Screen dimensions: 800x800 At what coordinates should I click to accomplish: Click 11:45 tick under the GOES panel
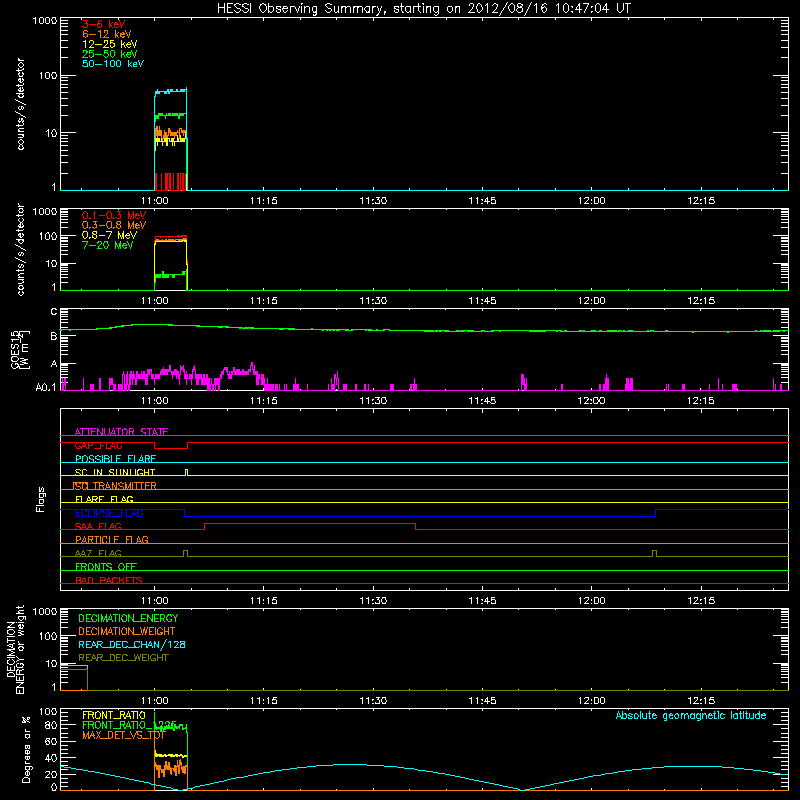(x=482, y=401)
